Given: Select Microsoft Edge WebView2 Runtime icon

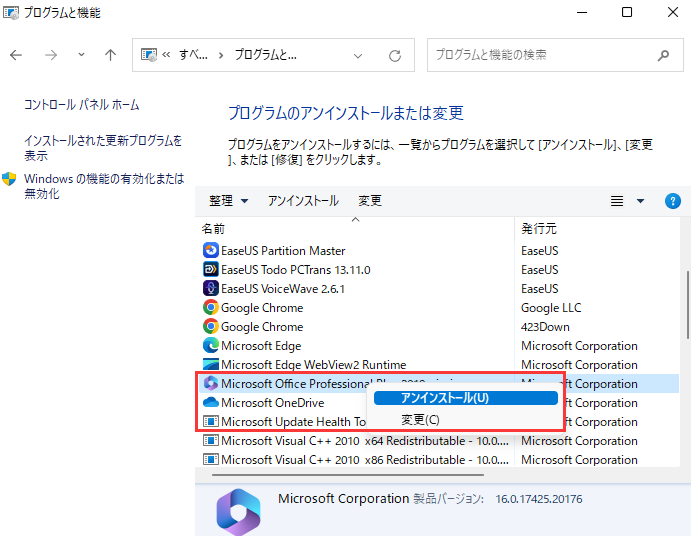Looking at the screenshot, I should pyautogui.click(x=211, y=364).
